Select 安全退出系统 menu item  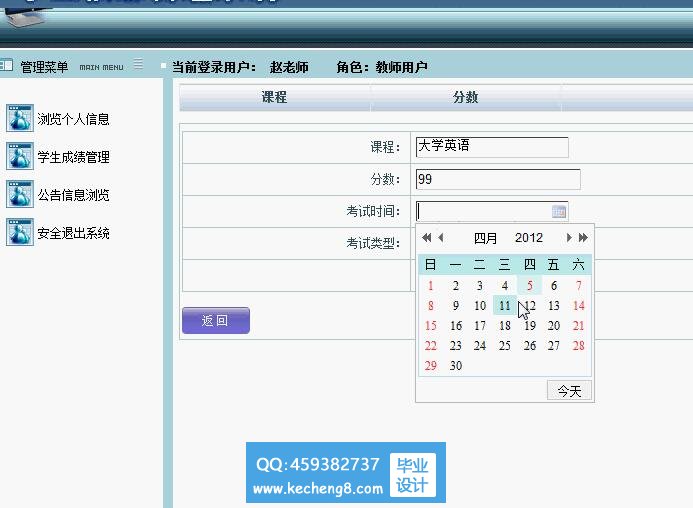click(x=73, y=233)
